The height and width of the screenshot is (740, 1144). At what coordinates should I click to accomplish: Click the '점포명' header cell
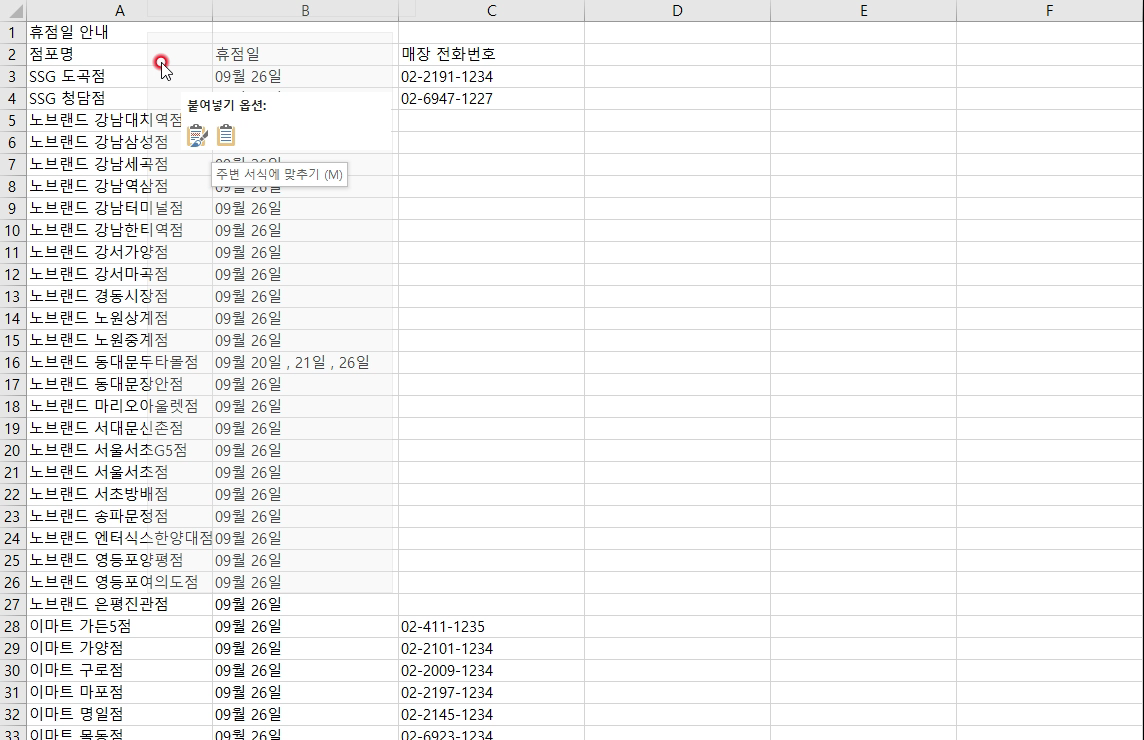point(120,55)
